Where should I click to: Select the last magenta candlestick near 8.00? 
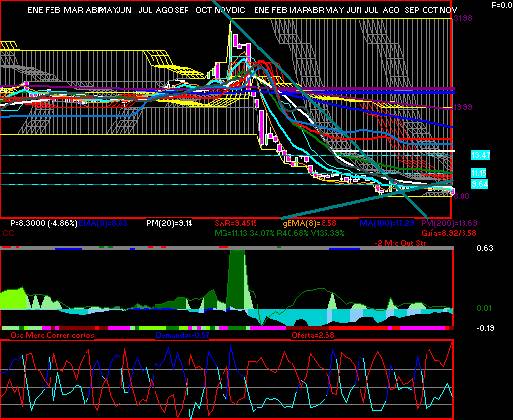453,191
